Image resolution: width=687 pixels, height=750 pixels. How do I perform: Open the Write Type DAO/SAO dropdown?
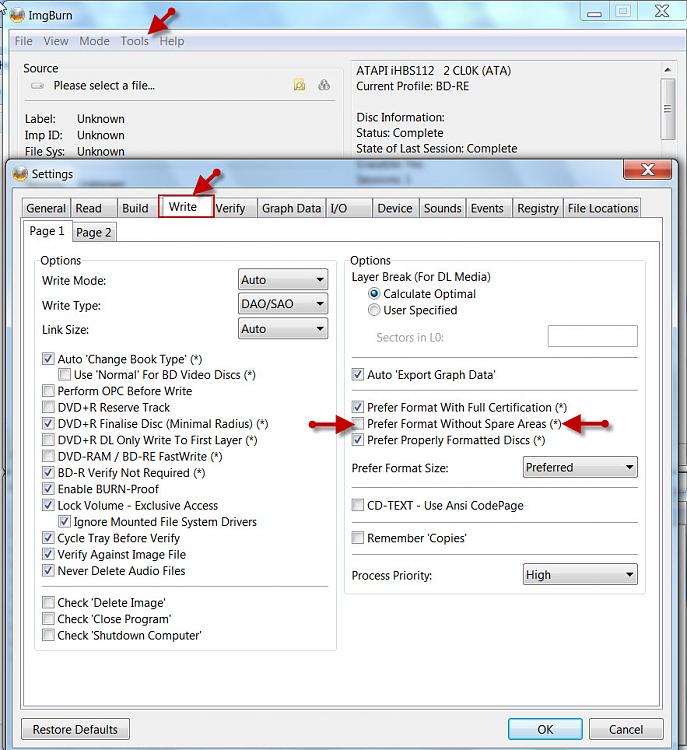point(283,304)
